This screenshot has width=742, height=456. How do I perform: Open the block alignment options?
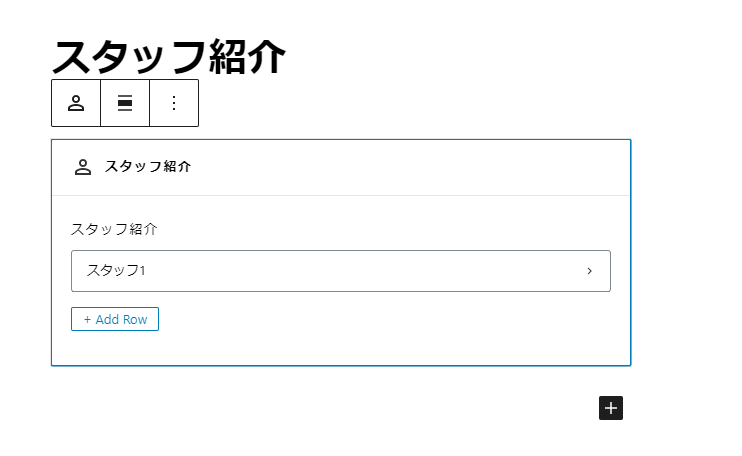(125, 103)
